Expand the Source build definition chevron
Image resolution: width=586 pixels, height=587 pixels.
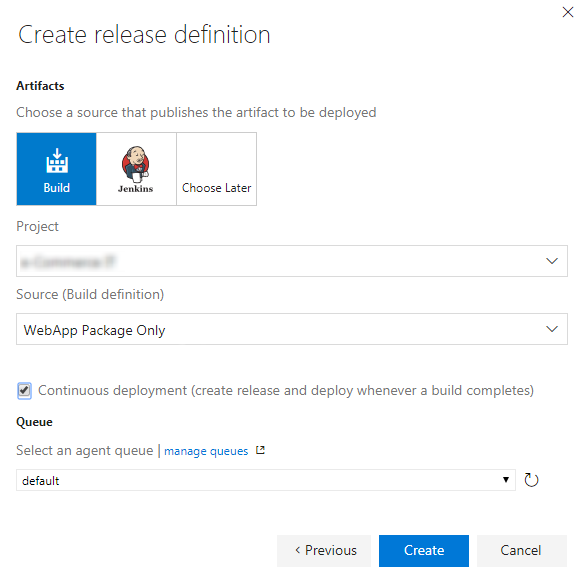point(552,329)
